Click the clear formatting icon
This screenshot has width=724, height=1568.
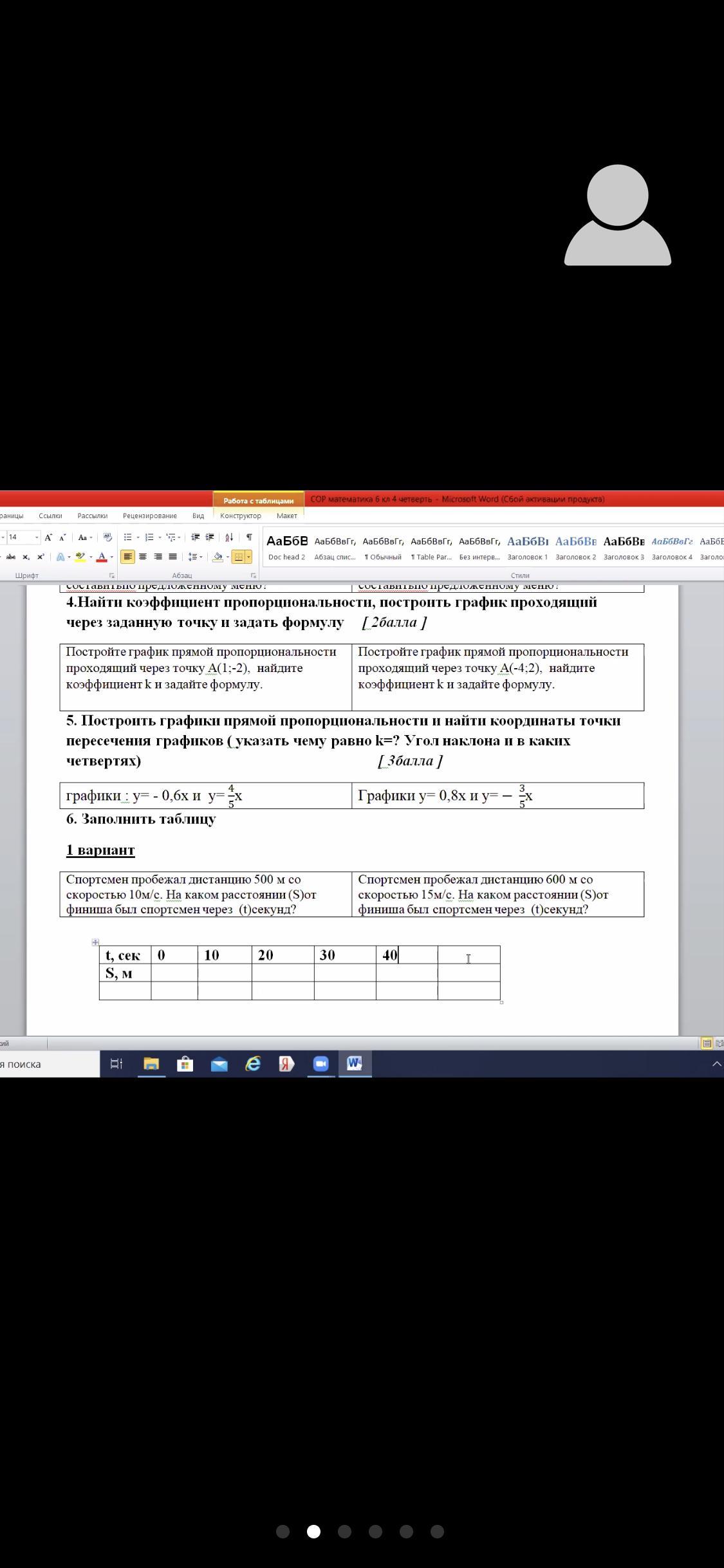[107, 537]
